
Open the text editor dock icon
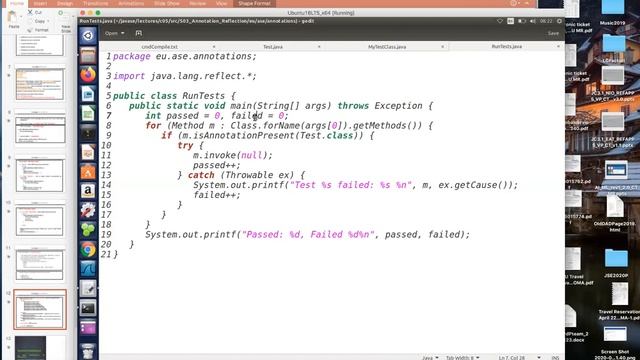click(x=88, y=288)
